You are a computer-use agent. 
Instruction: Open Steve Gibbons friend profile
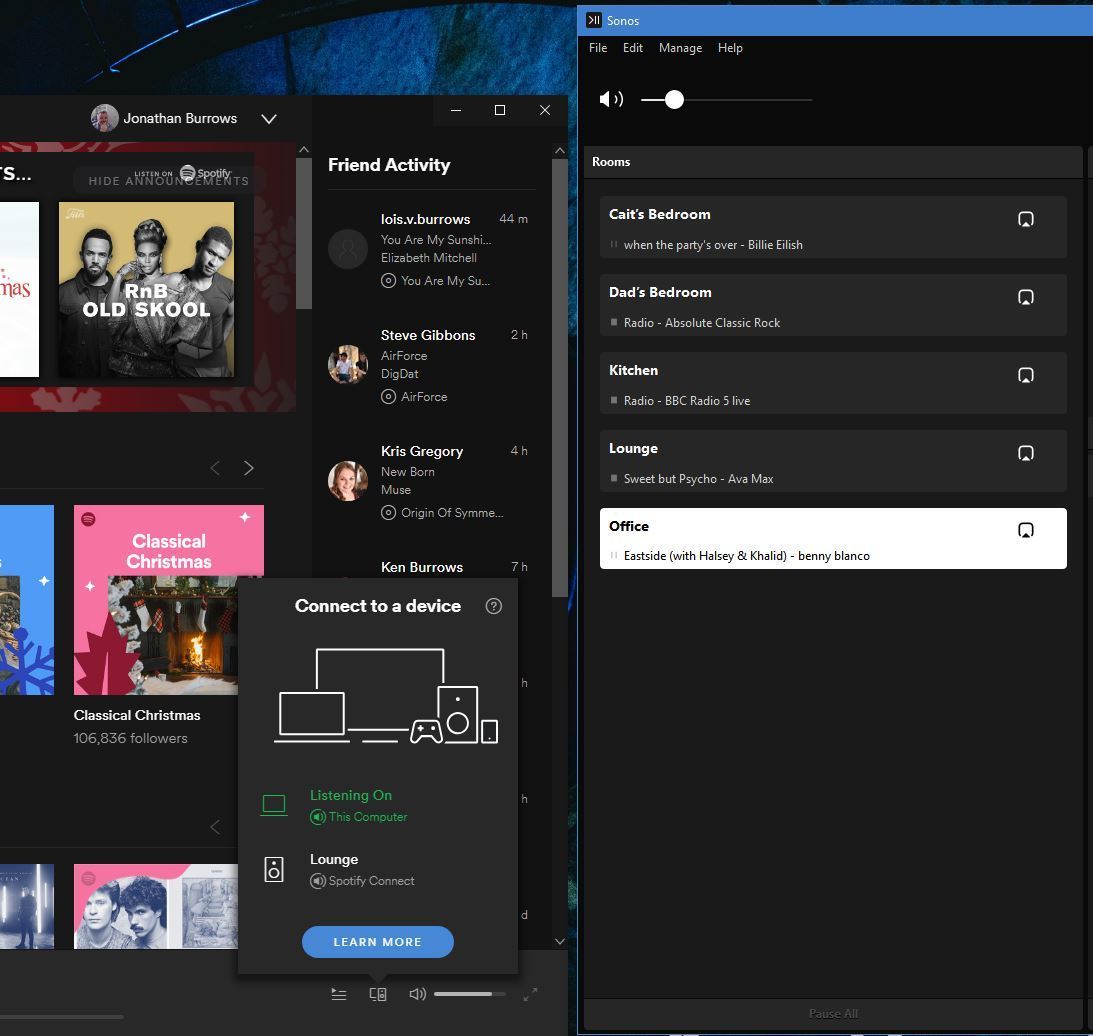[428, 335]
